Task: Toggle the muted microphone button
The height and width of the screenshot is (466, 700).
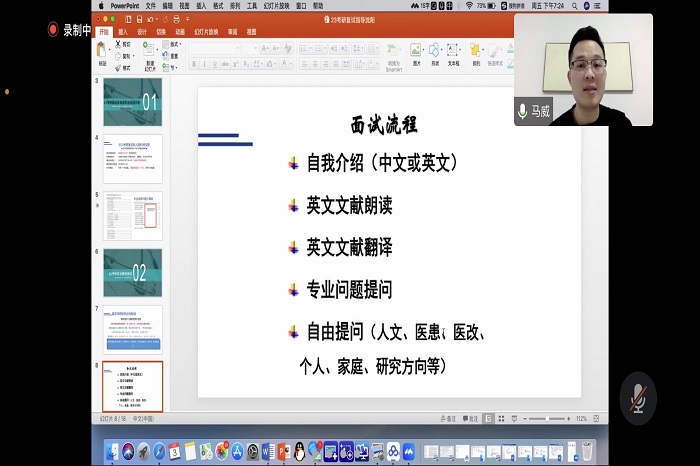Action: (637, 398)
